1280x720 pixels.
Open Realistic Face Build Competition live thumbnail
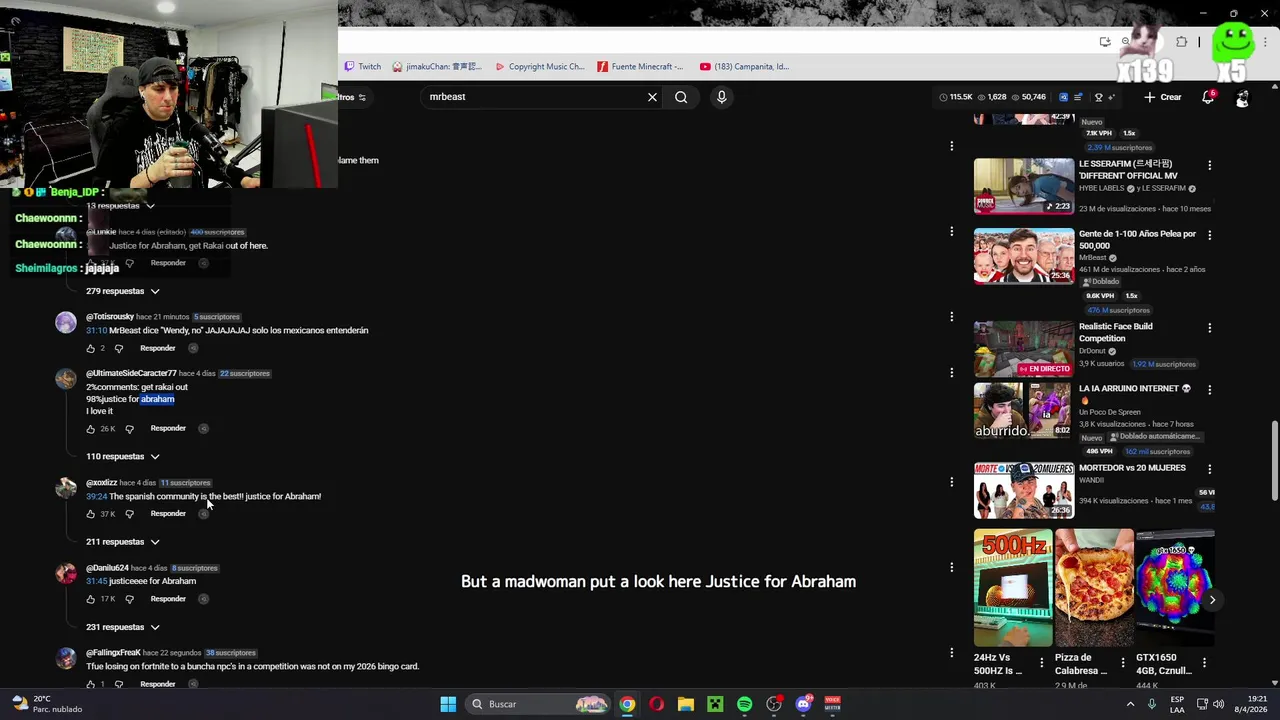click(1024, 348)
